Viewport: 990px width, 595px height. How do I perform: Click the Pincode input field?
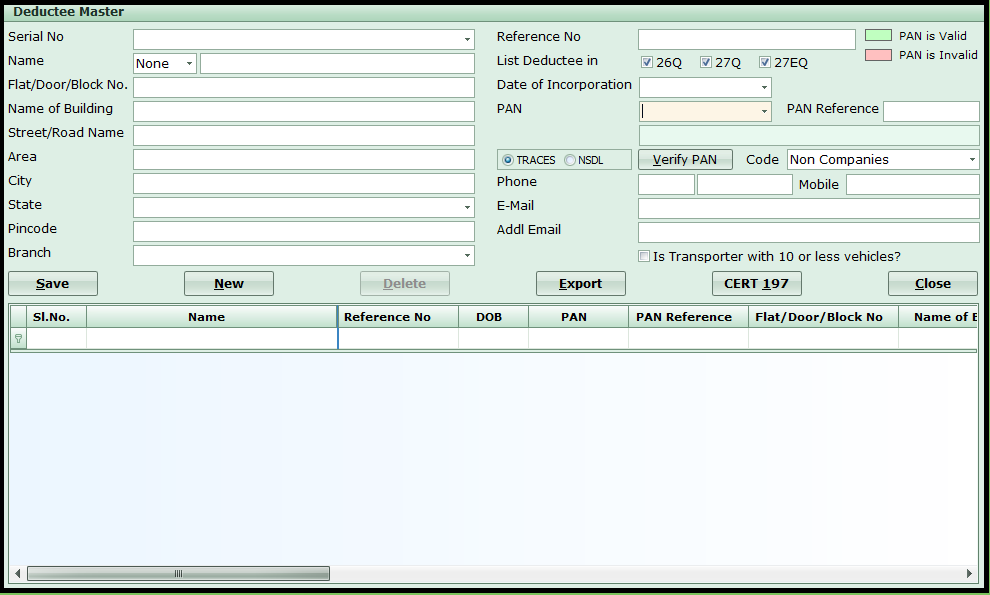click(x=304, y=231)
